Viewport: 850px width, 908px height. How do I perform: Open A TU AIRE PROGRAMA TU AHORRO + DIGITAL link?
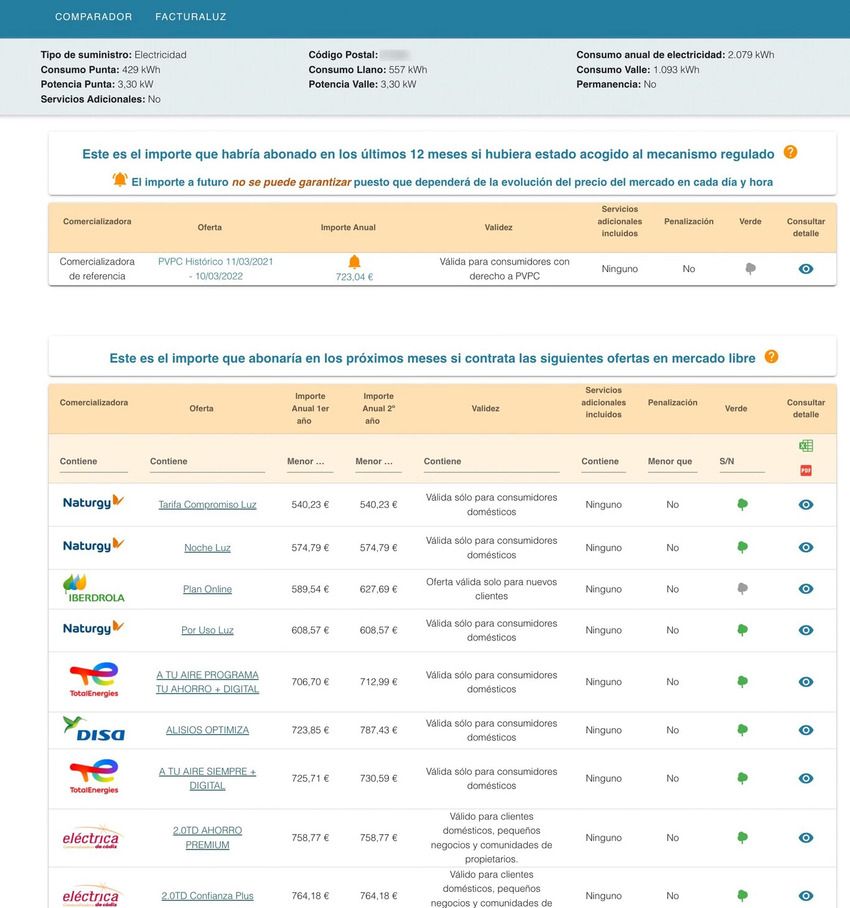207,682
